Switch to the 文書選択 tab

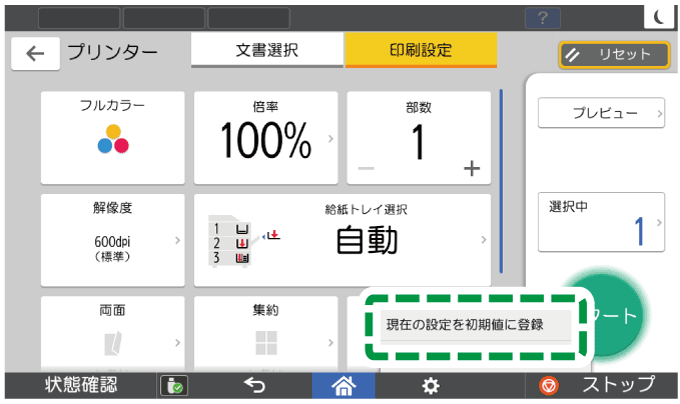[x=267, y=50]
